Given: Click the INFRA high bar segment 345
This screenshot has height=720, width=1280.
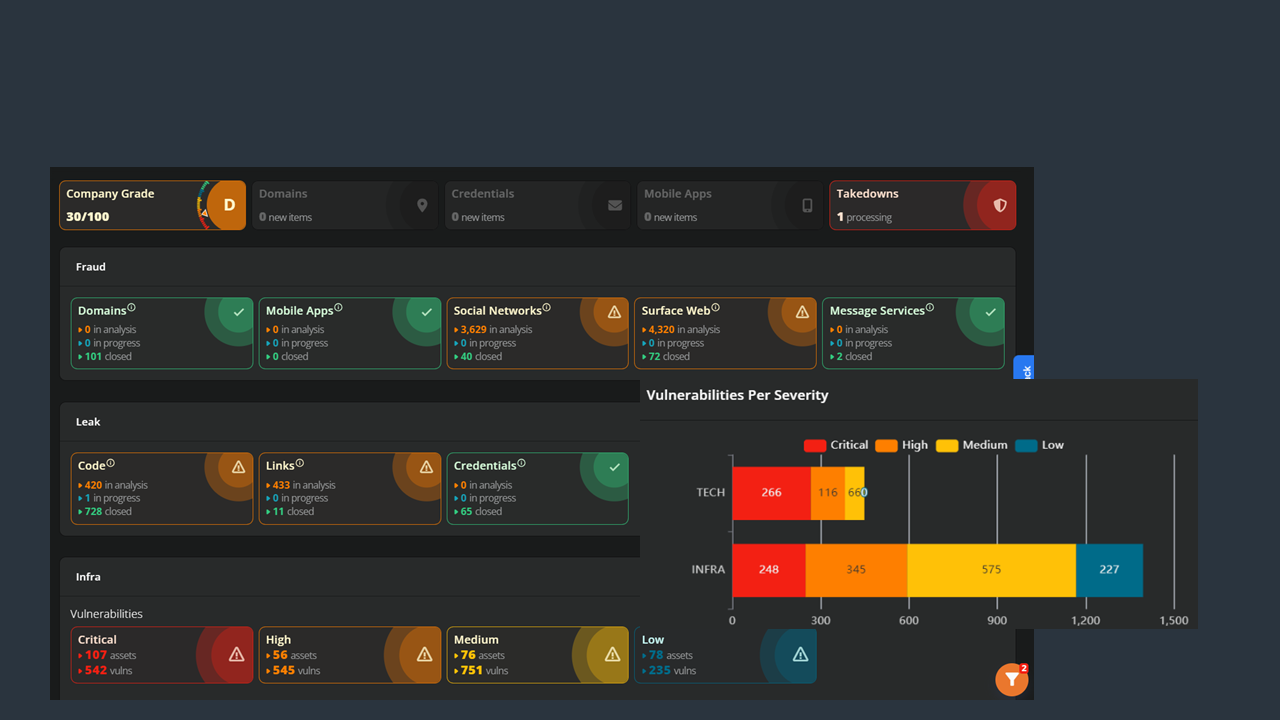Looking at the screenshot, I should pyautogui.click(x=856, y=570).
